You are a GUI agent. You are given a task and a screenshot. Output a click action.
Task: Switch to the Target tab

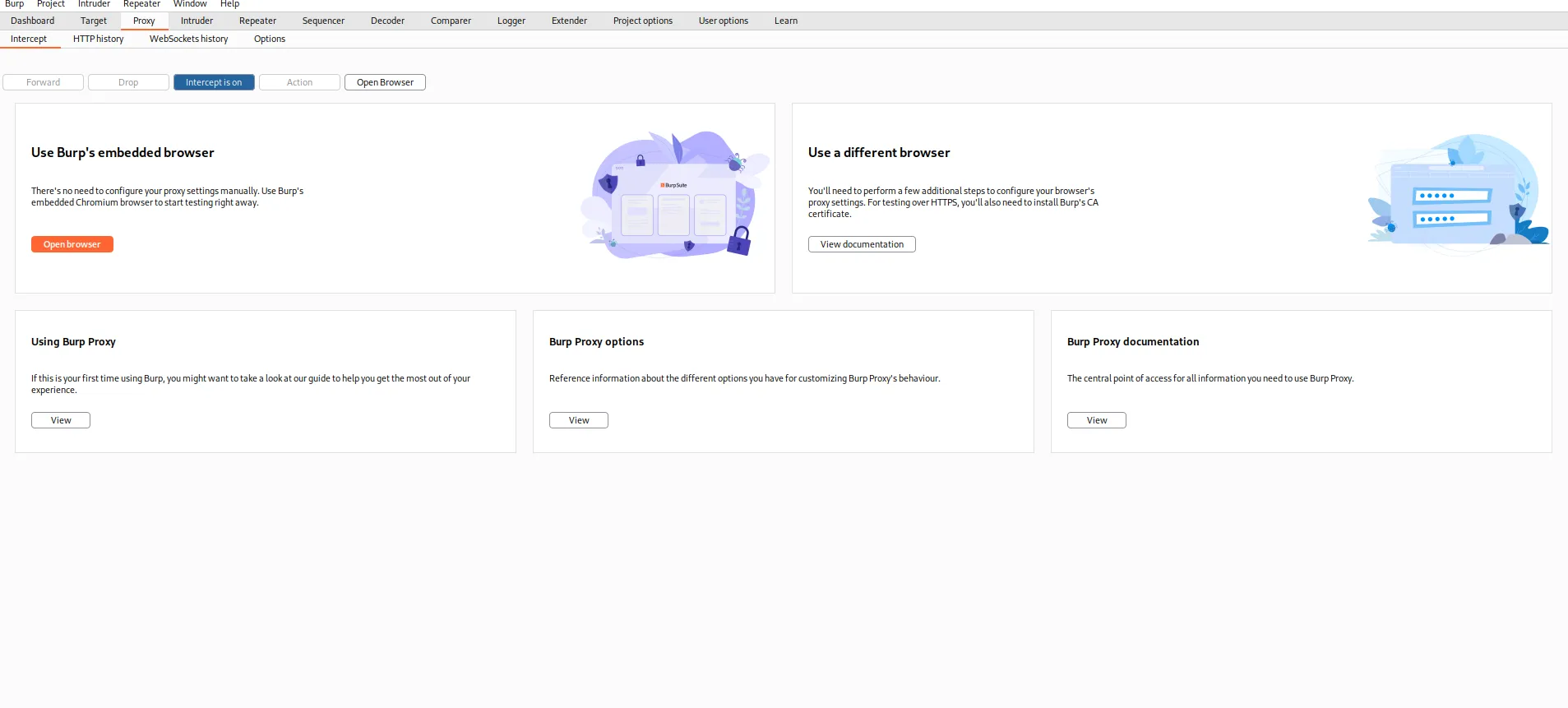coord(94,21)
